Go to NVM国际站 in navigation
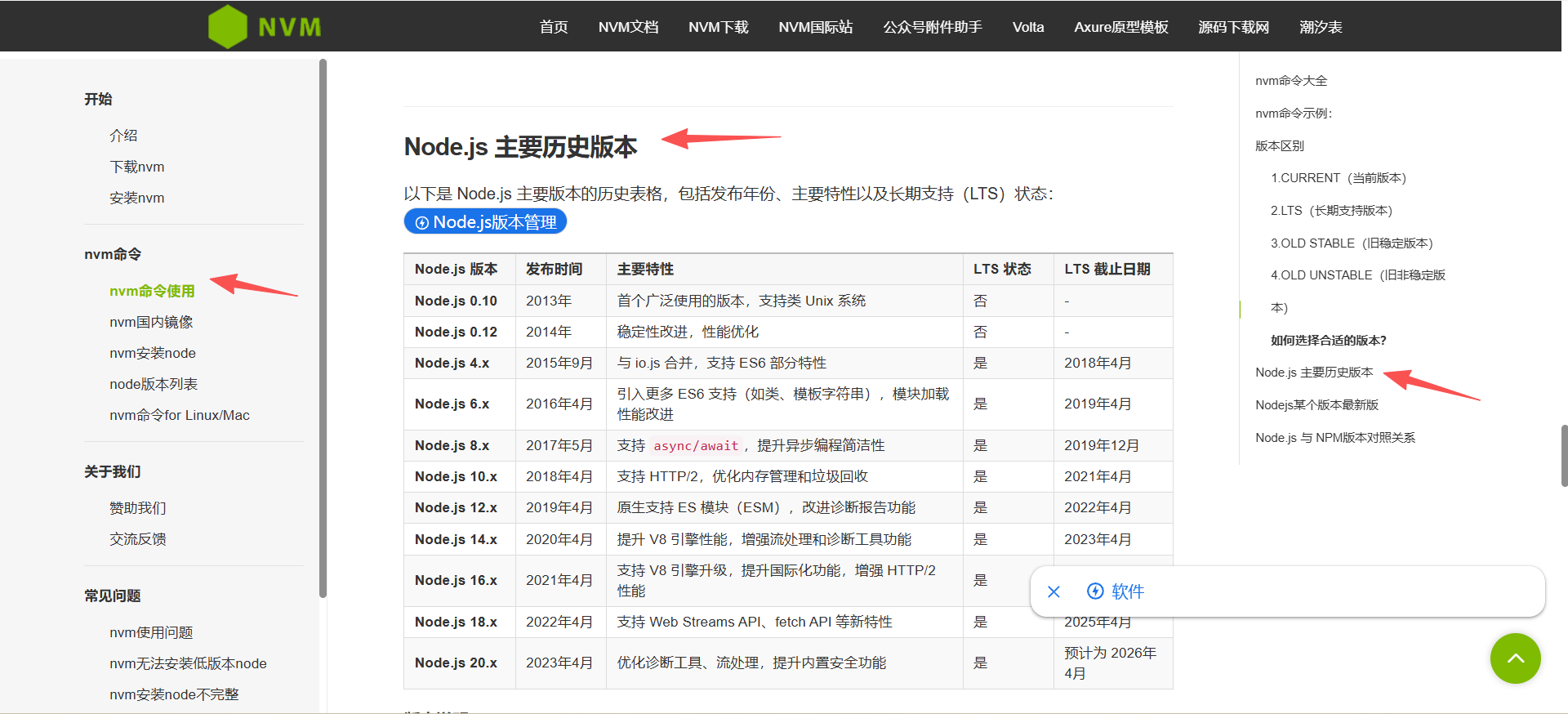 815,27
